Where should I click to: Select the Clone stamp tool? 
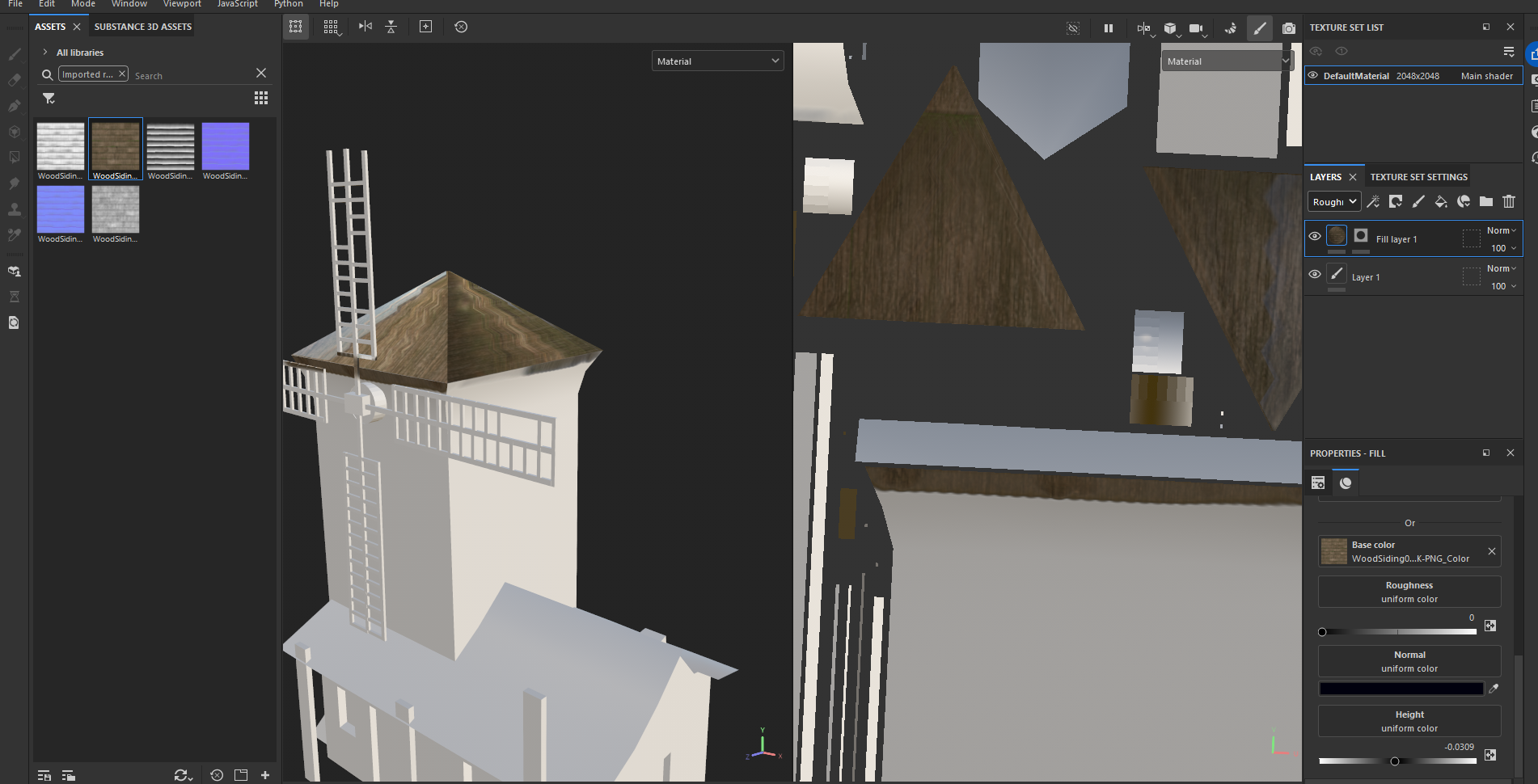[x=15, y=209]
